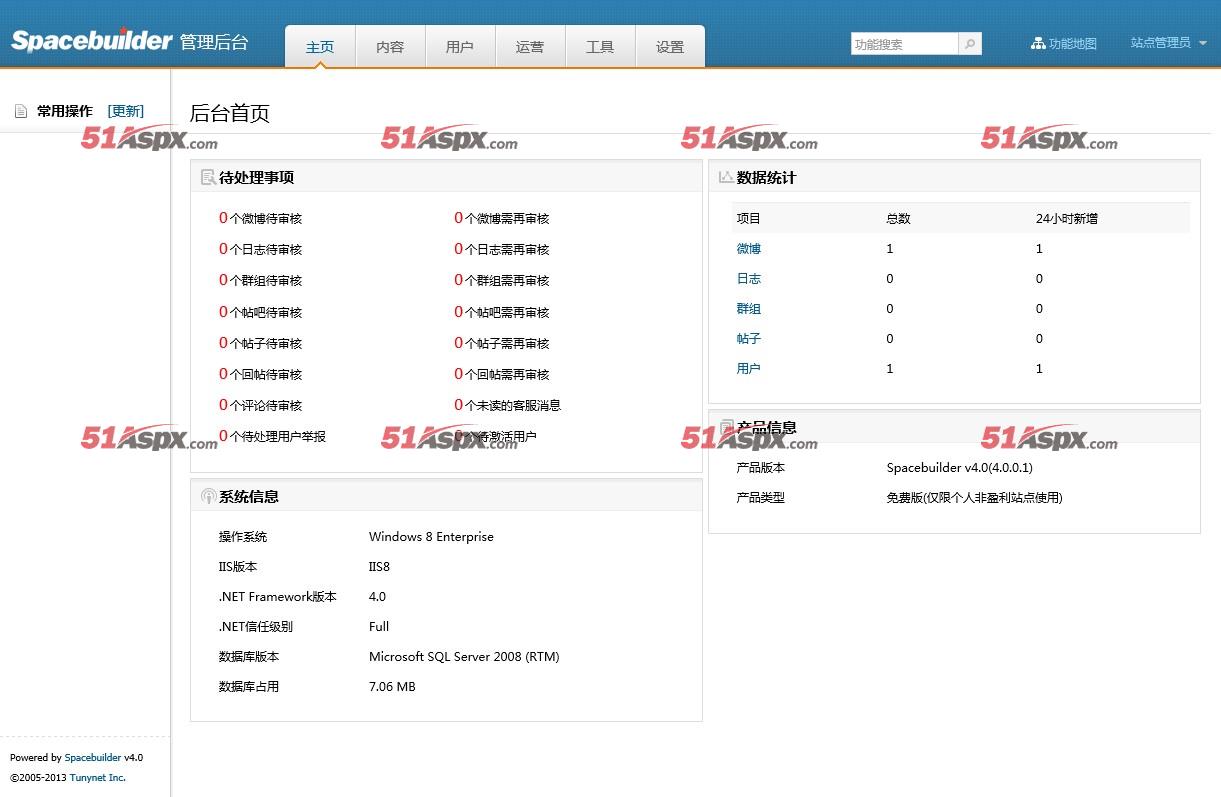Click the search magnifier icon

[969, 44]
